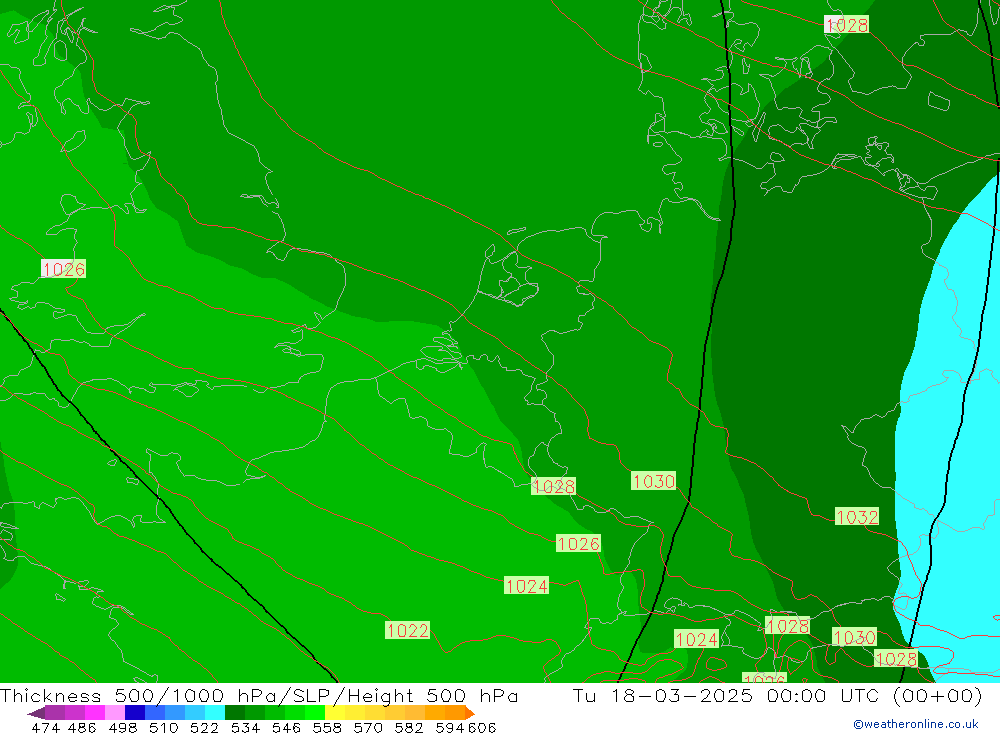Image resolution: width=1000 pixels, height=733 pixels.
Task: Click the (00+00) forecast offset text
Action: 936,695
